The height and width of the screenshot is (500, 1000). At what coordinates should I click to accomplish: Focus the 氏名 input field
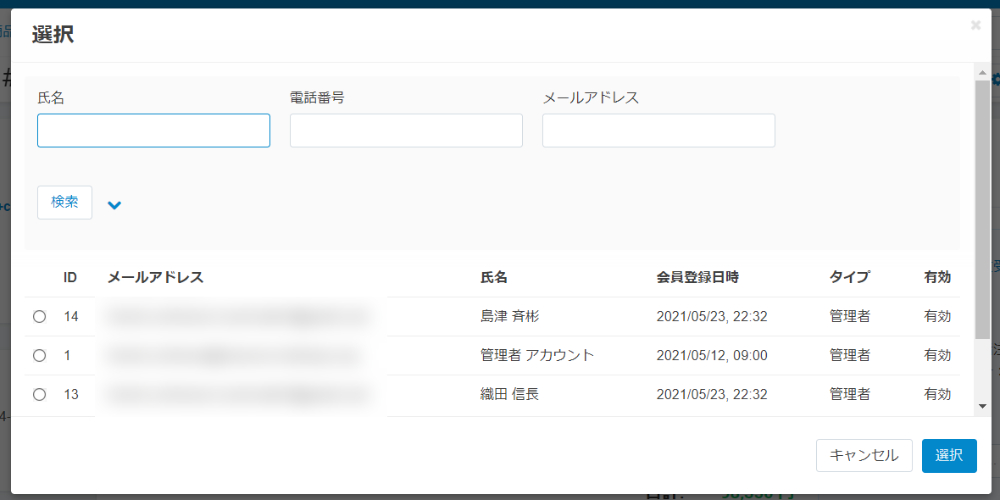tap(154, 131)
